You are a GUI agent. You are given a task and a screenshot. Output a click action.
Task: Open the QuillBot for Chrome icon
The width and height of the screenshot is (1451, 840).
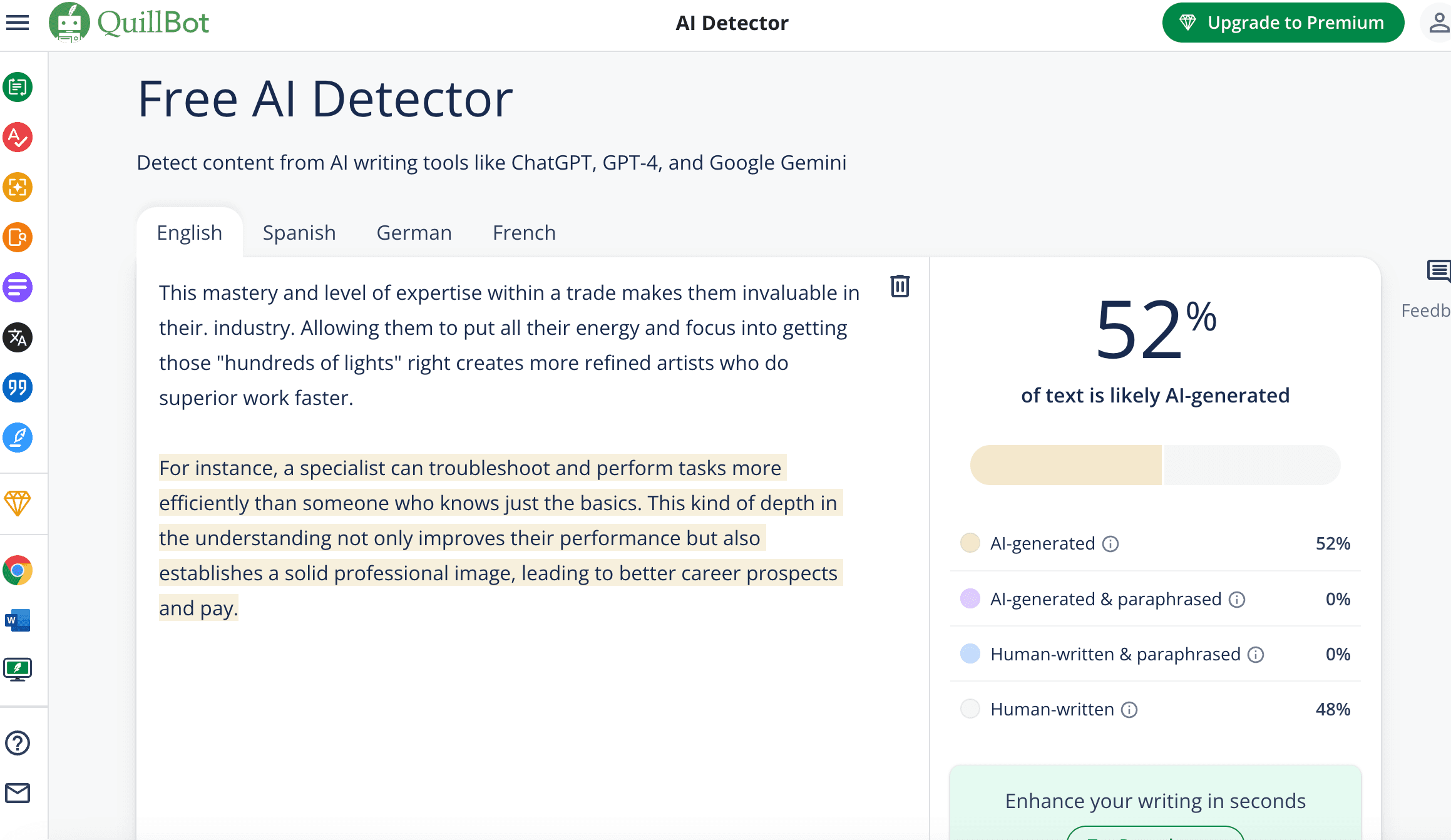tap(18, 570)
